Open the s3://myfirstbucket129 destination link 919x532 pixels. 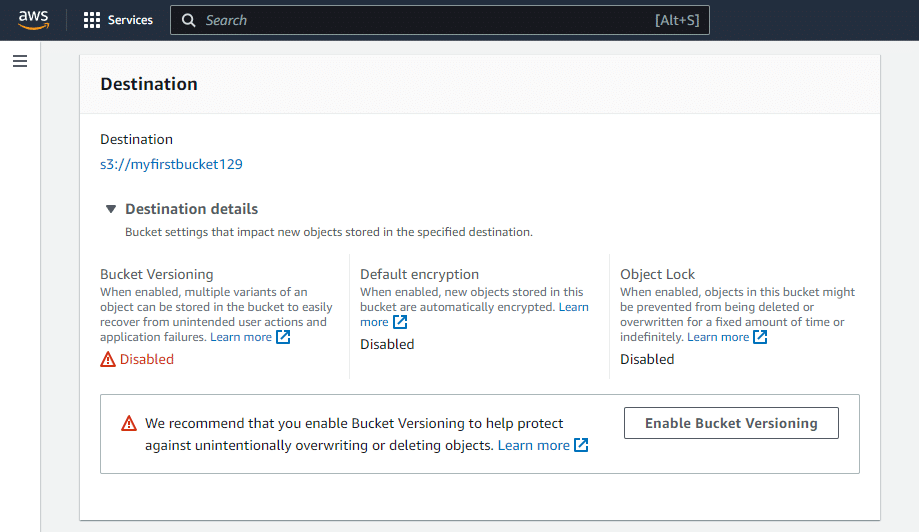click(x=171, y=164)
